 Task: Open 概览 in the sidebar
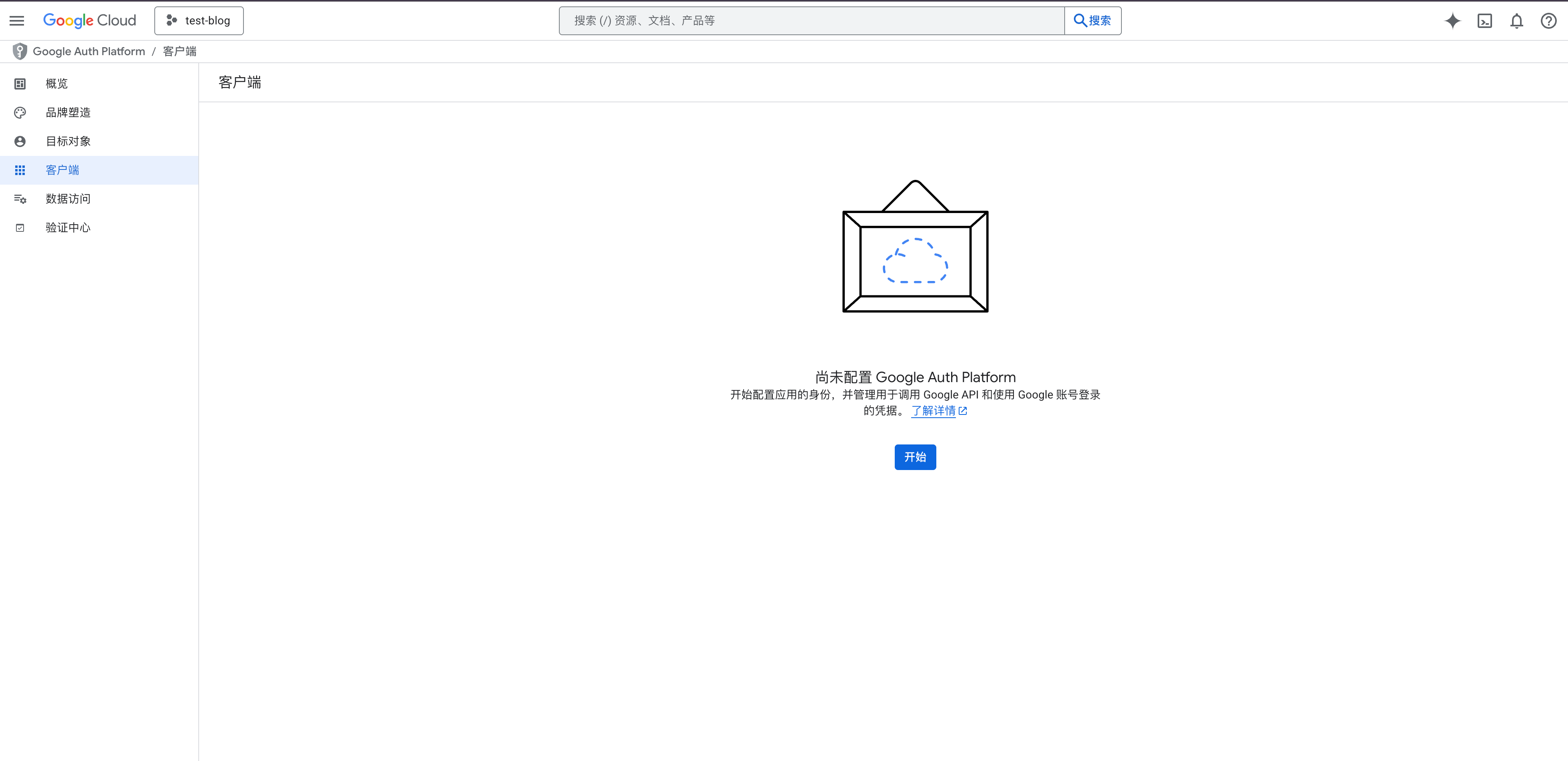coord(99,84)
